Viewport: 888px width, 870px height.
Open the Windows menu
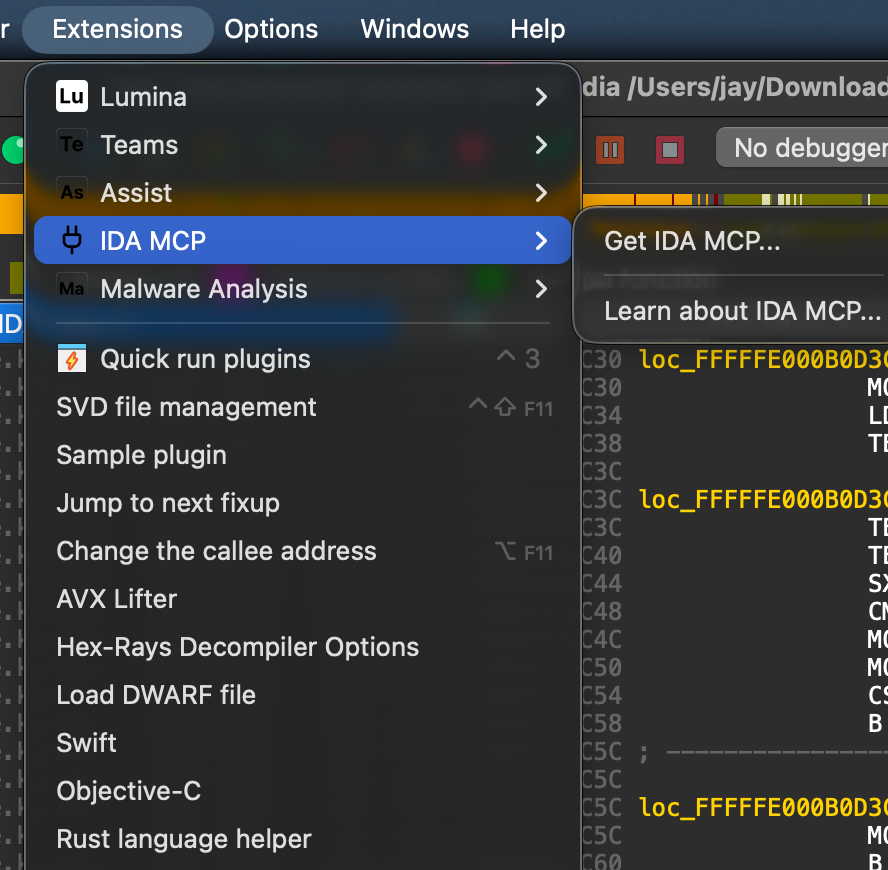point(415,29)
